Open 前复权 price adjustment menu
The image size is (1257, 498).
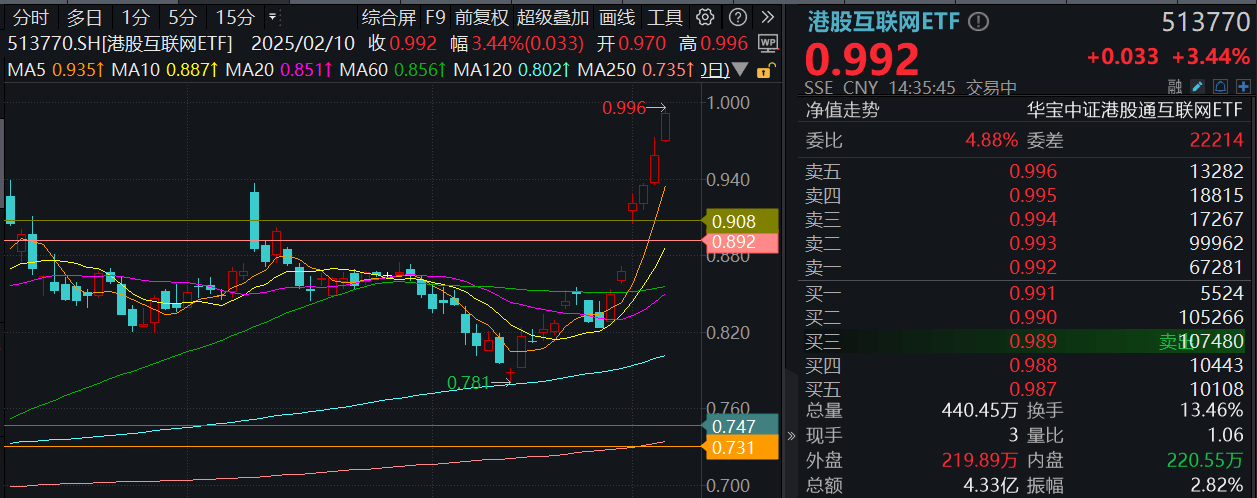tap(481, 17)
